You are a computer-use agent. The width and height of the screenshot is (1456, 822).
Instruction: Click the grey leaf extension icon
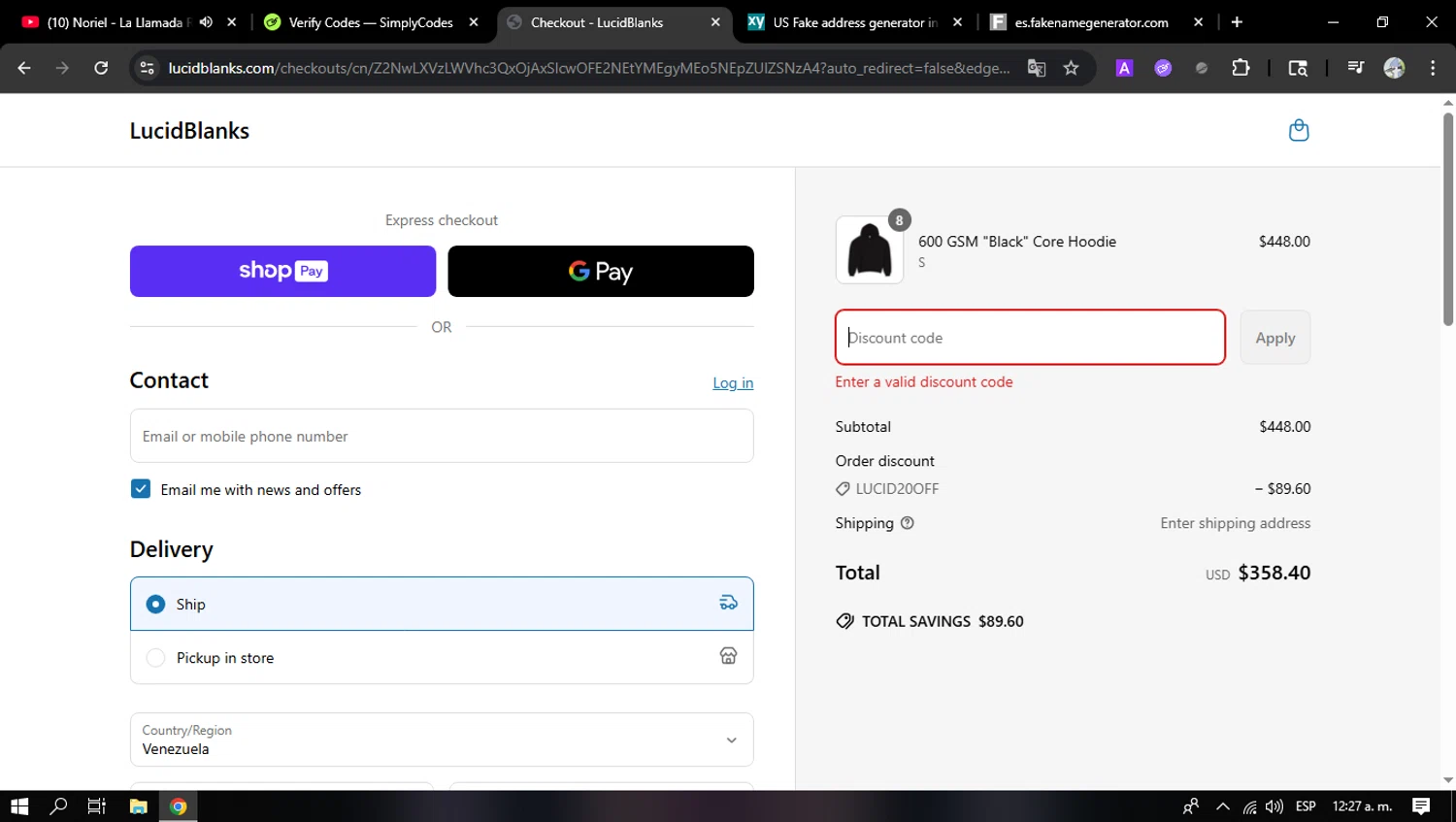click(1202, 68)
